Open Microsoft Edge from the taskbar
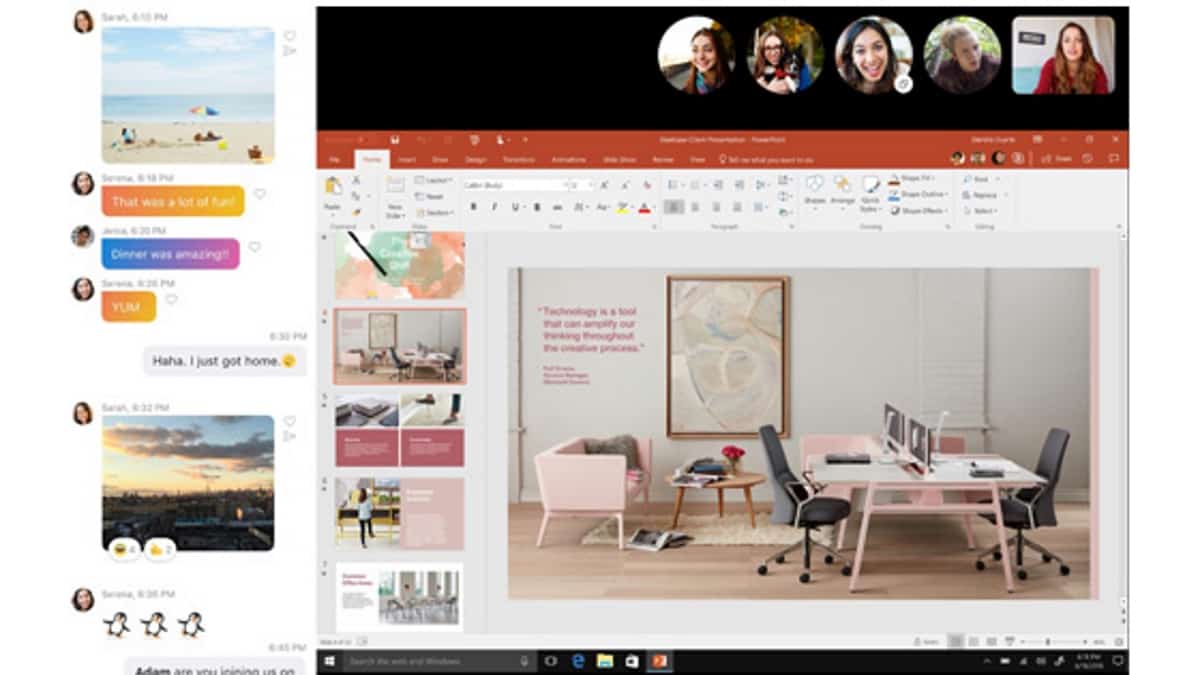The width and height of the screenshot is (1200, 675). pos(578,661)
